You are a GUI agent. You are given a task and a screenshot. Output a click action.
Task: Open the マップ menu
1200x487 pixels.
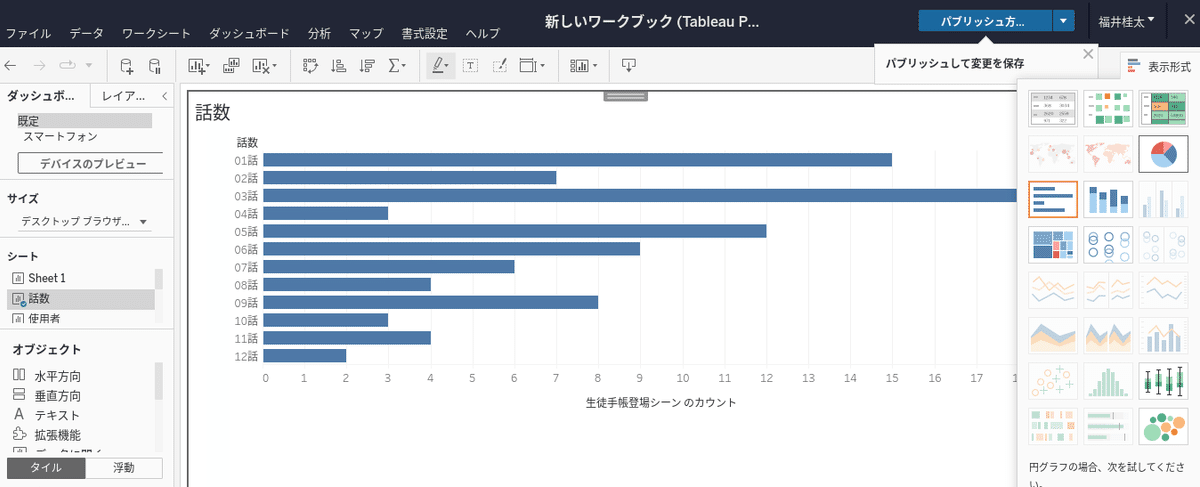click(366, 33)
